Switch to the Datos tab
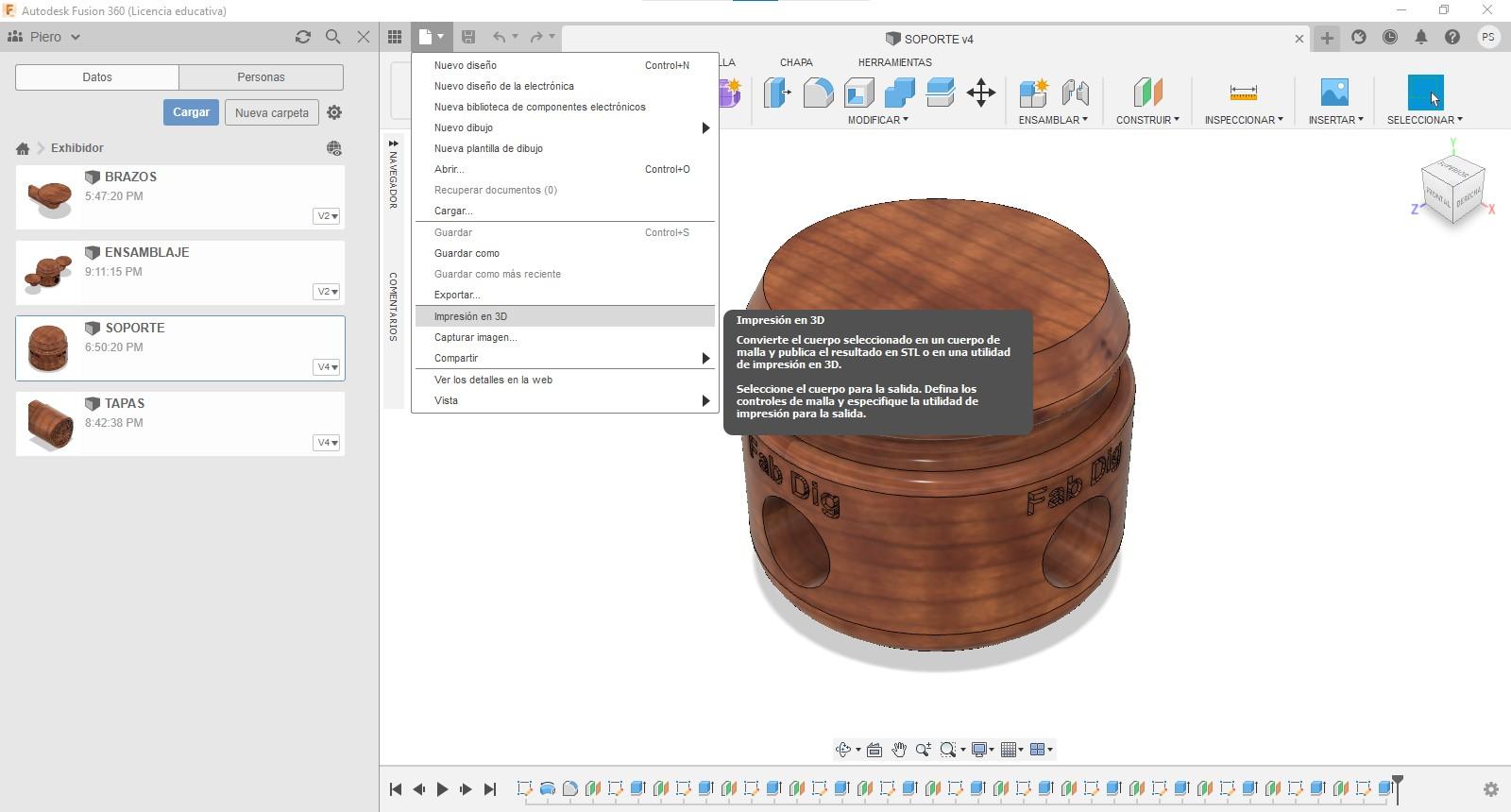The width and height of the screenshot is (1511, 812). 97,77
